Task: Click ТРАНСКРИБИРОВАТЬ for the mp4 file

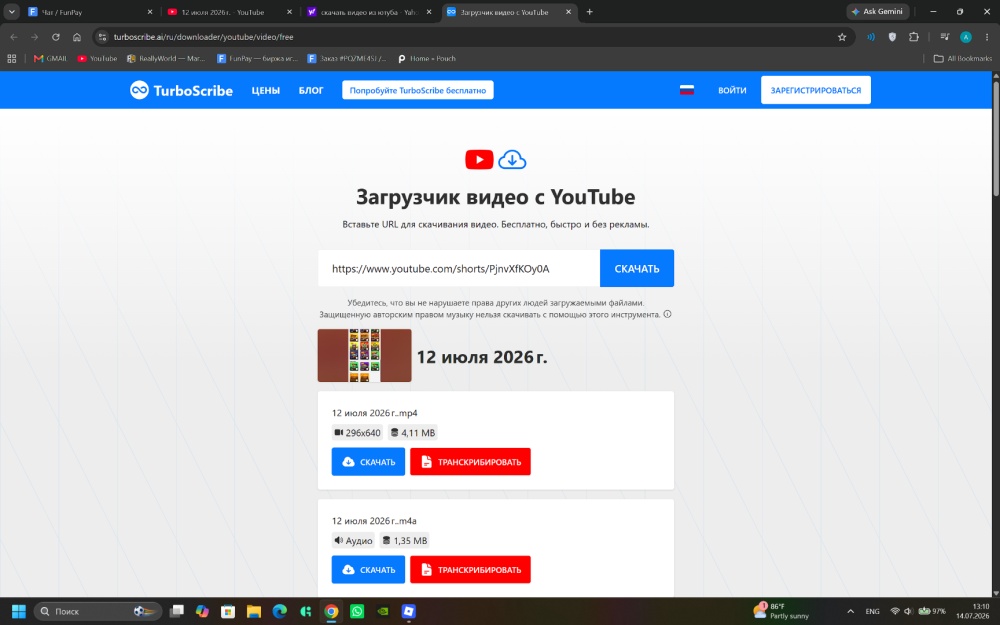Action: [x=470, y=462]
